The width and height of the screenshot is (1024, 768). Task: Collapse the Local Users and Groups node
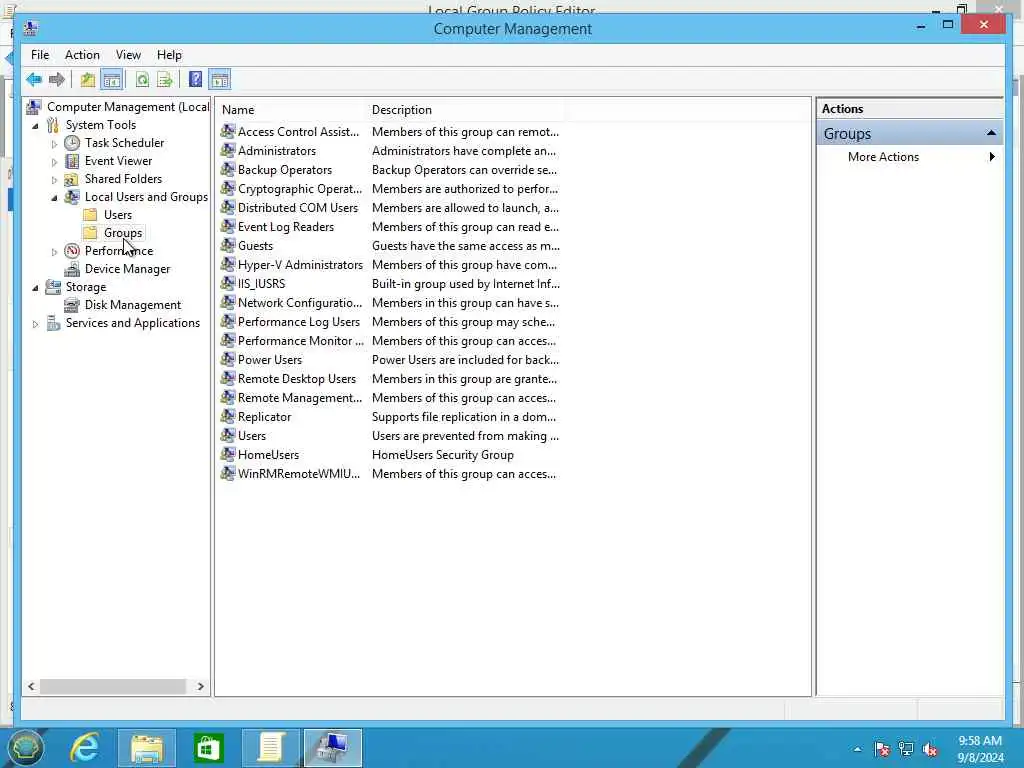click(54, 197)
